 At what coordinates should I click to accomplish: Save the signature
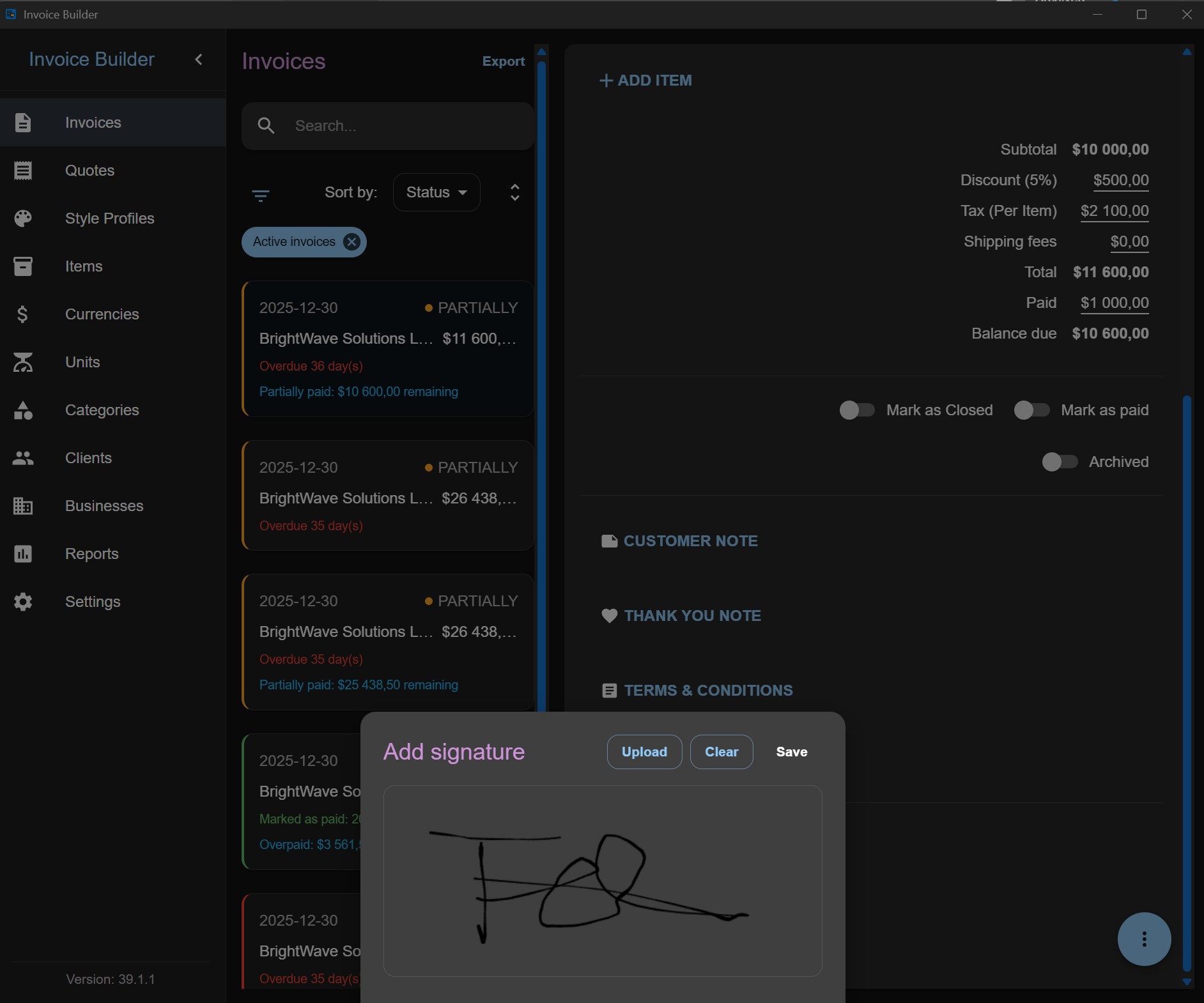coord(792,752)
